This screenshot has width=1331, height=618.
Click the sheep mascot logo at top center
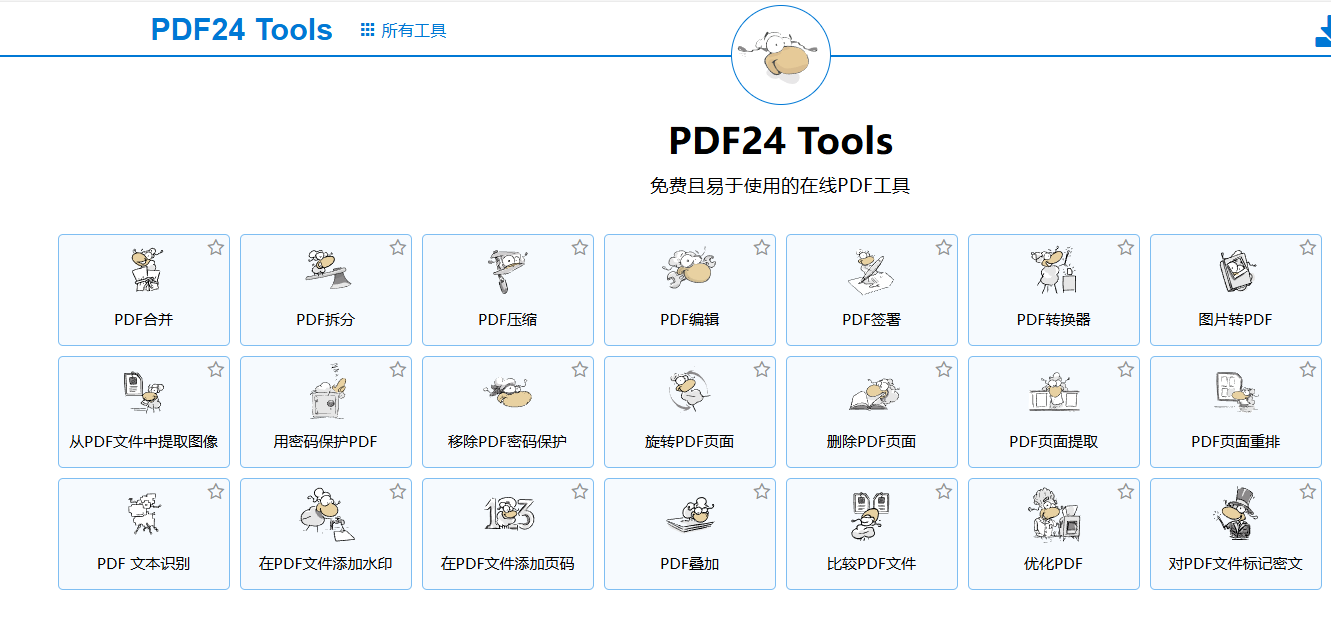[x=781, y=55]
